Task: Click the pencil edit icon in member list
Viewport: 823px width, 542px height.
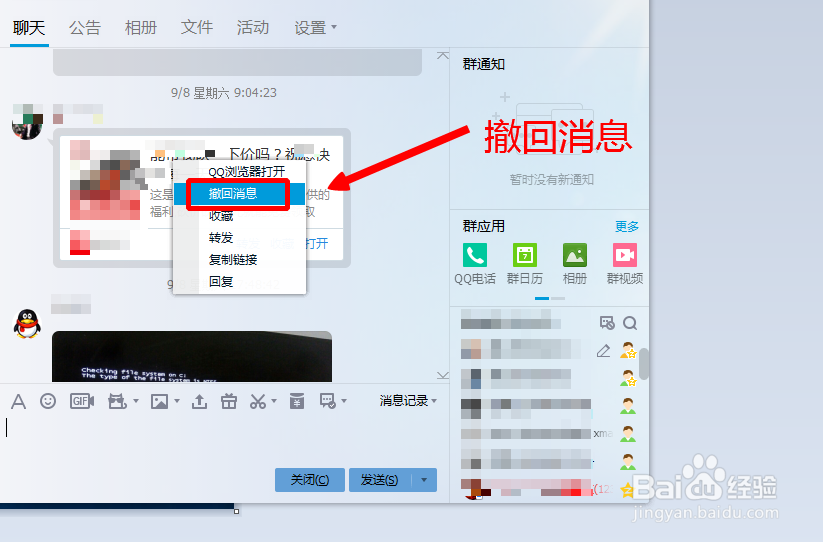Action: (x=604, y=350)
